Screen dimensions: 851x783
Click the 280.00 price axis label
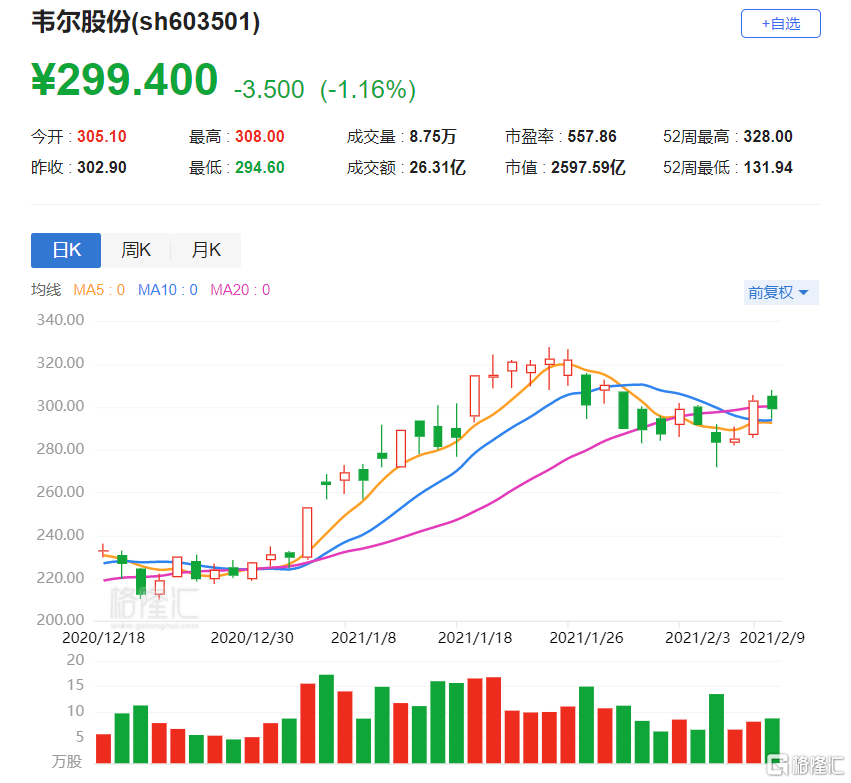pyautogui.click(x=60, y=449)
